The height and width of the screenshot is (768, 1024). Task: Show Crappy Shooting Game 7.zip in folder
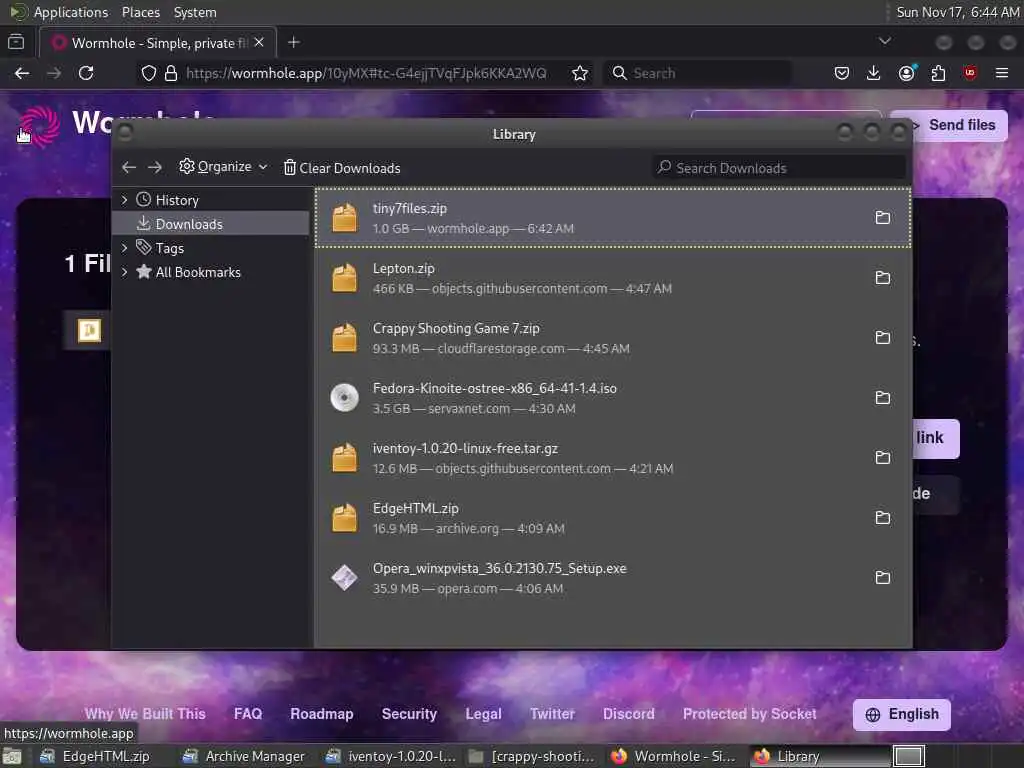882,338
